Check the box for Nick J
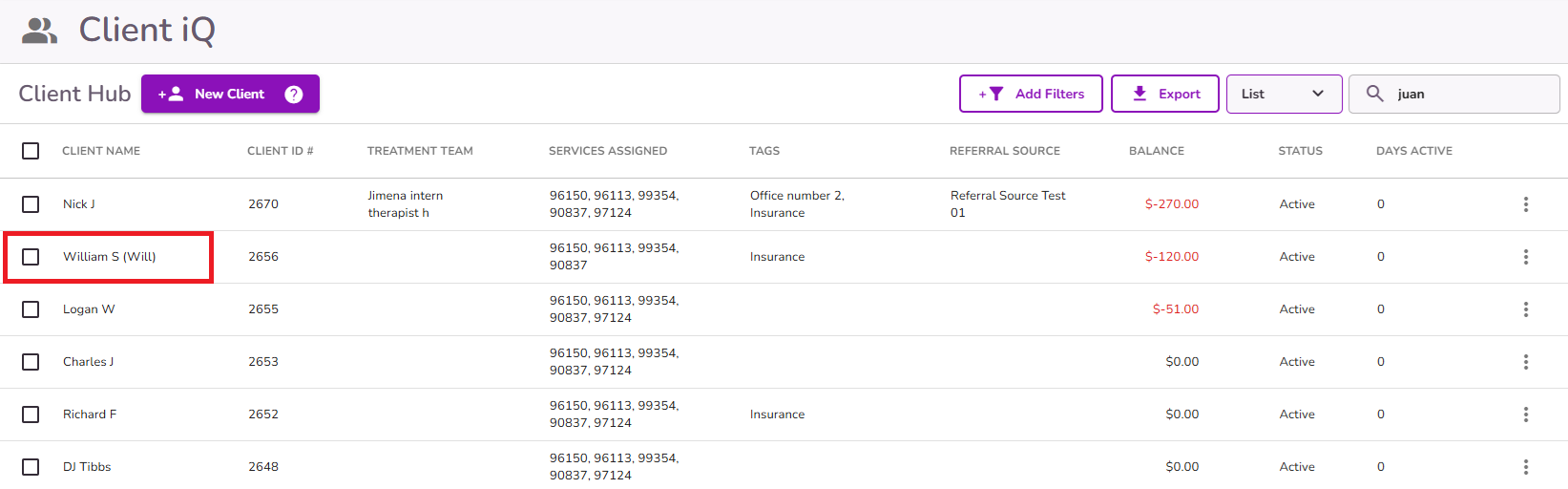This screenshot has height=489, width=1568. point(31,204)
